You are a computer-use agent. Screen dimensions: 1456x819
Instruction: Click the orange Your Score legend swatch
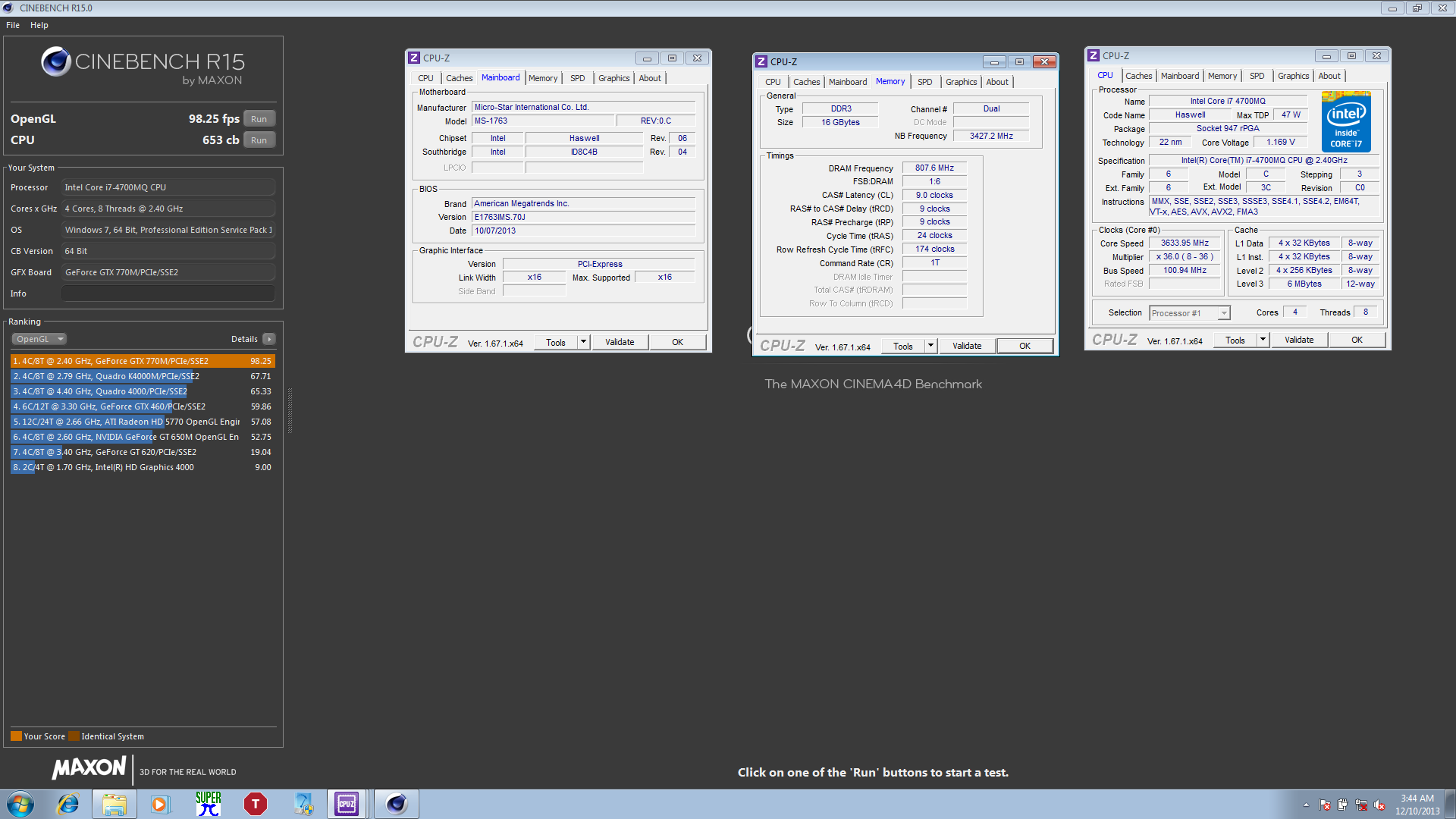tap(16, 736)
